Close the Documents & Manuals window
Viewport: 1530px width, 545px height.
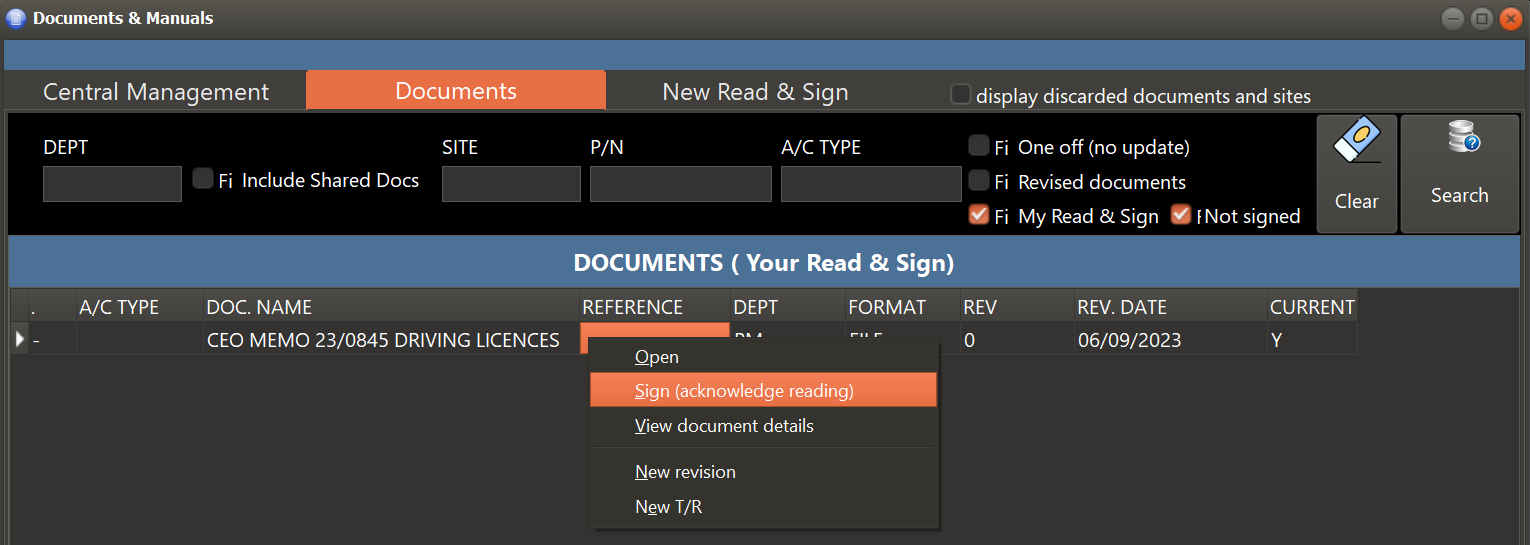coord(1510,18)
